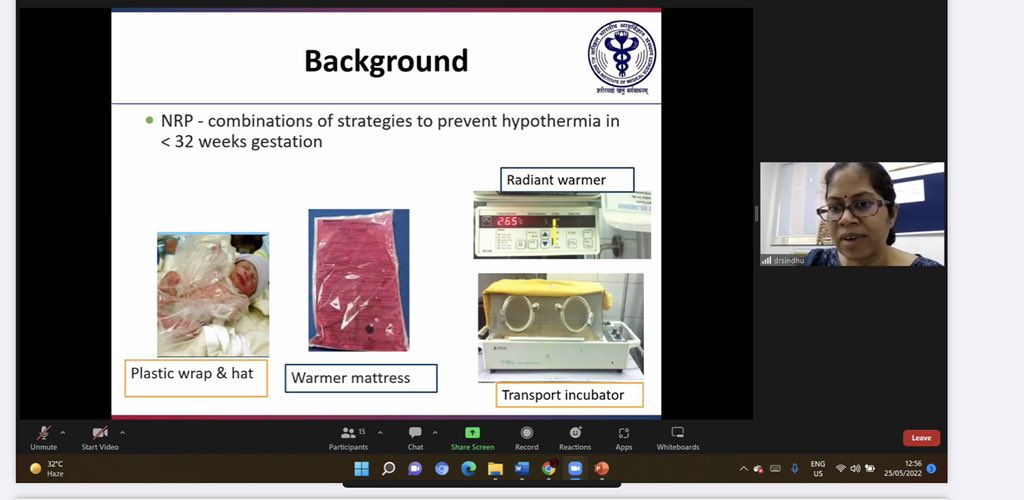This screenshot has height=500, width=1024.
Task: Show hidden system tray icons
Action: (x=743, y=469)
